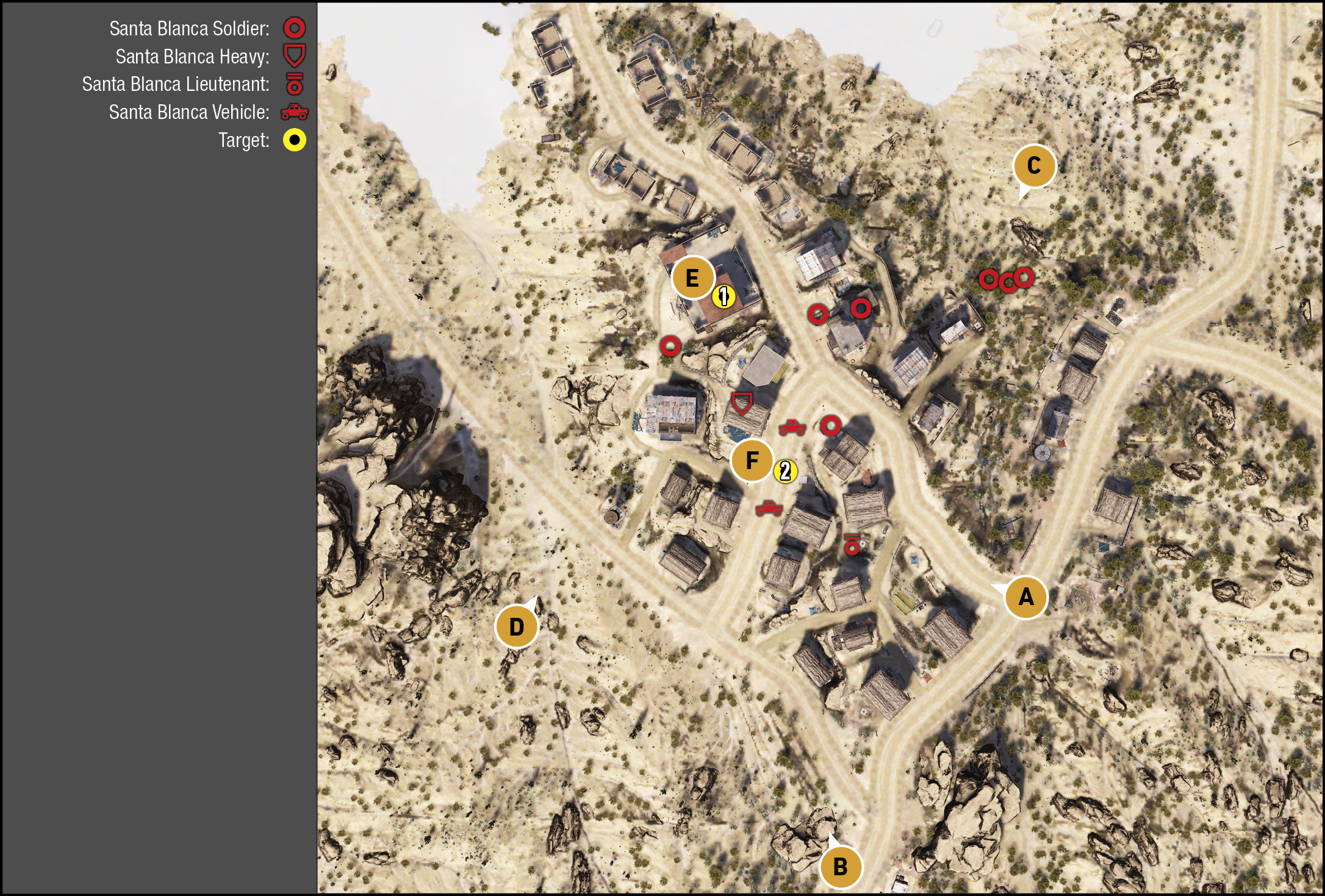Viewport: 1325px width, 896px height.
Task: Click the Santa Blanca Vehicle legend icon
Action: (295, 112)
